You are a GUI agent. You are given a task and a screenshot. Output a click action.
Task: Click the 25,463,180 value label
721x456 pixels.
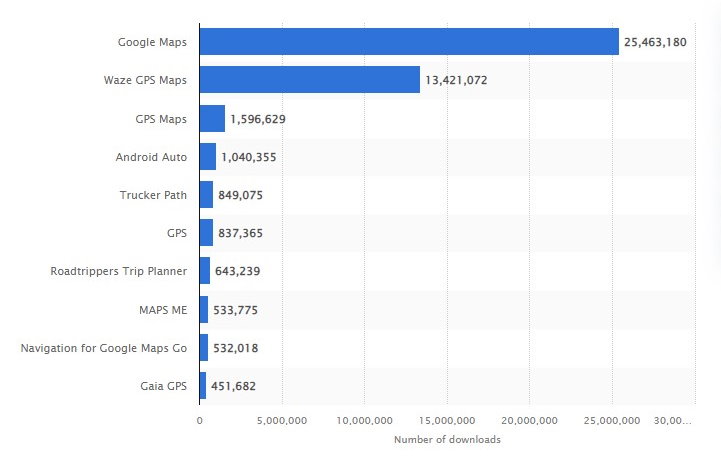click(657, 43)
